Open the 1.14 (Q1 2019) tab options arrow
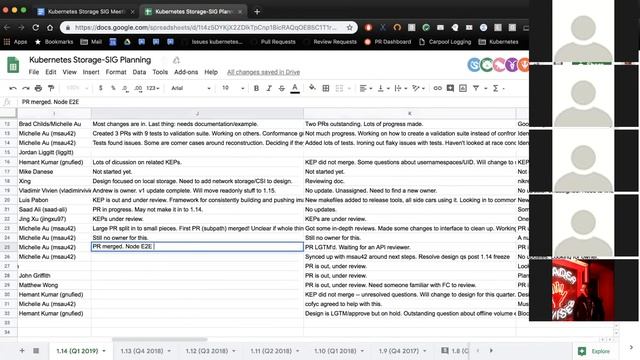This screenshot has width=640, height=360. tap(104, 351)
